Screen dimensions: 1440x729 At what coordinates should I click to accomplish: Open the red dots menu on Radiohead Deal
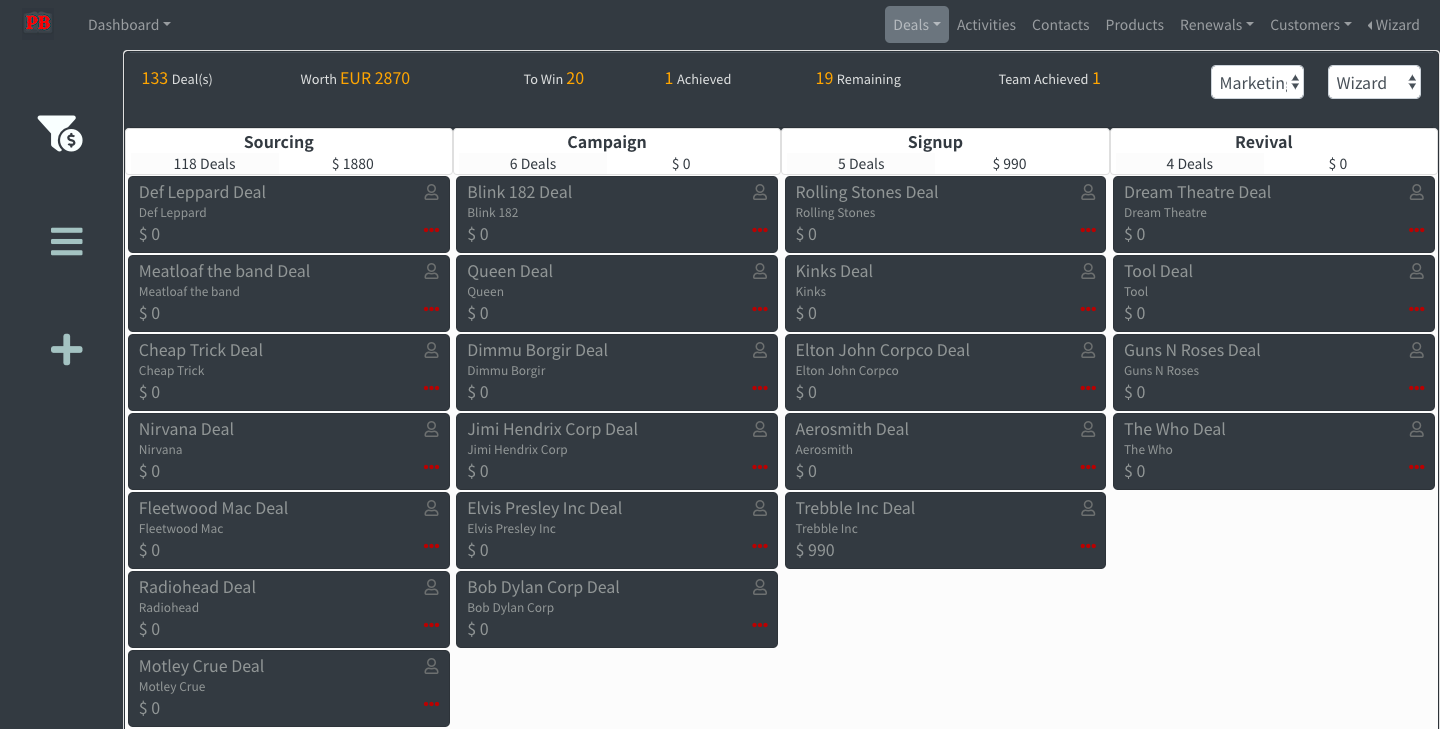432,625
